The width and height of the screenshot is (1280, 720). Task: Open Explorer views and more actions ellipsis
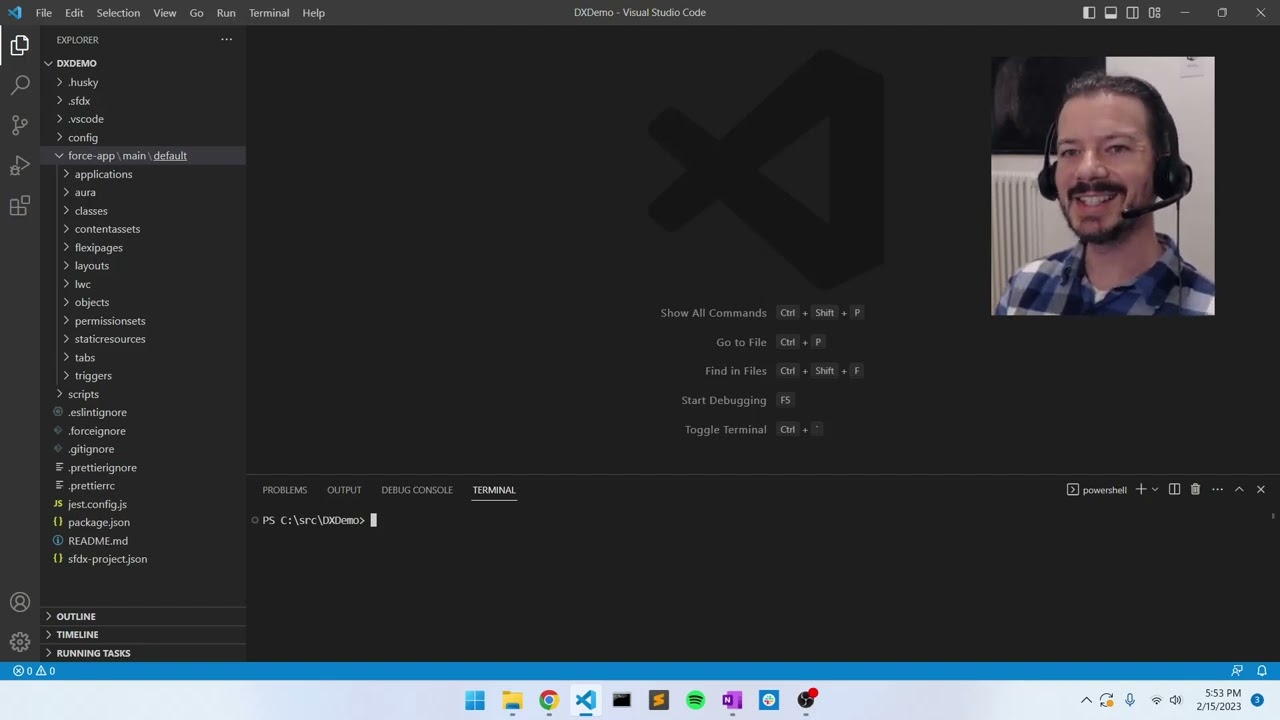(227, 40)
